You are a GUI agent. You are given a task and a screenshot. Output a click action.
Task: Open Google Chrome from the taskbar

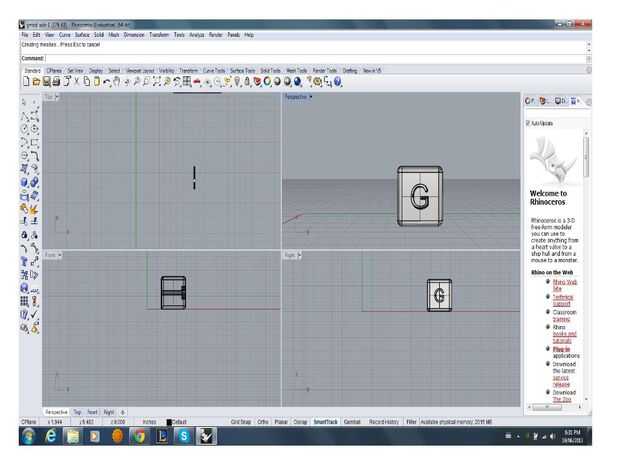pos(139,437)
